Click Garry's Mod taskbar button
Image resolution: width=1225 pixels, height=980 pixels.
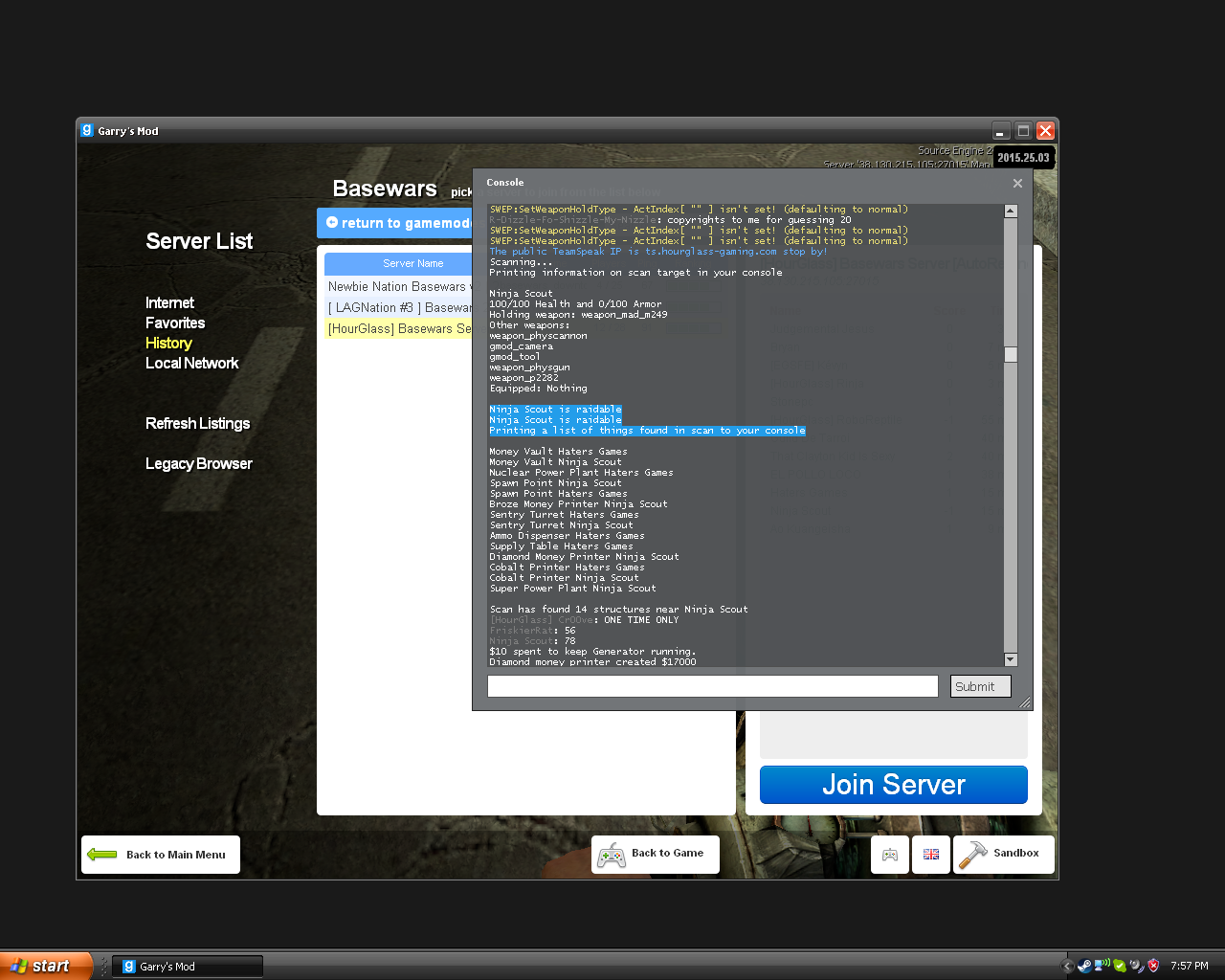[x=188, y=967]
